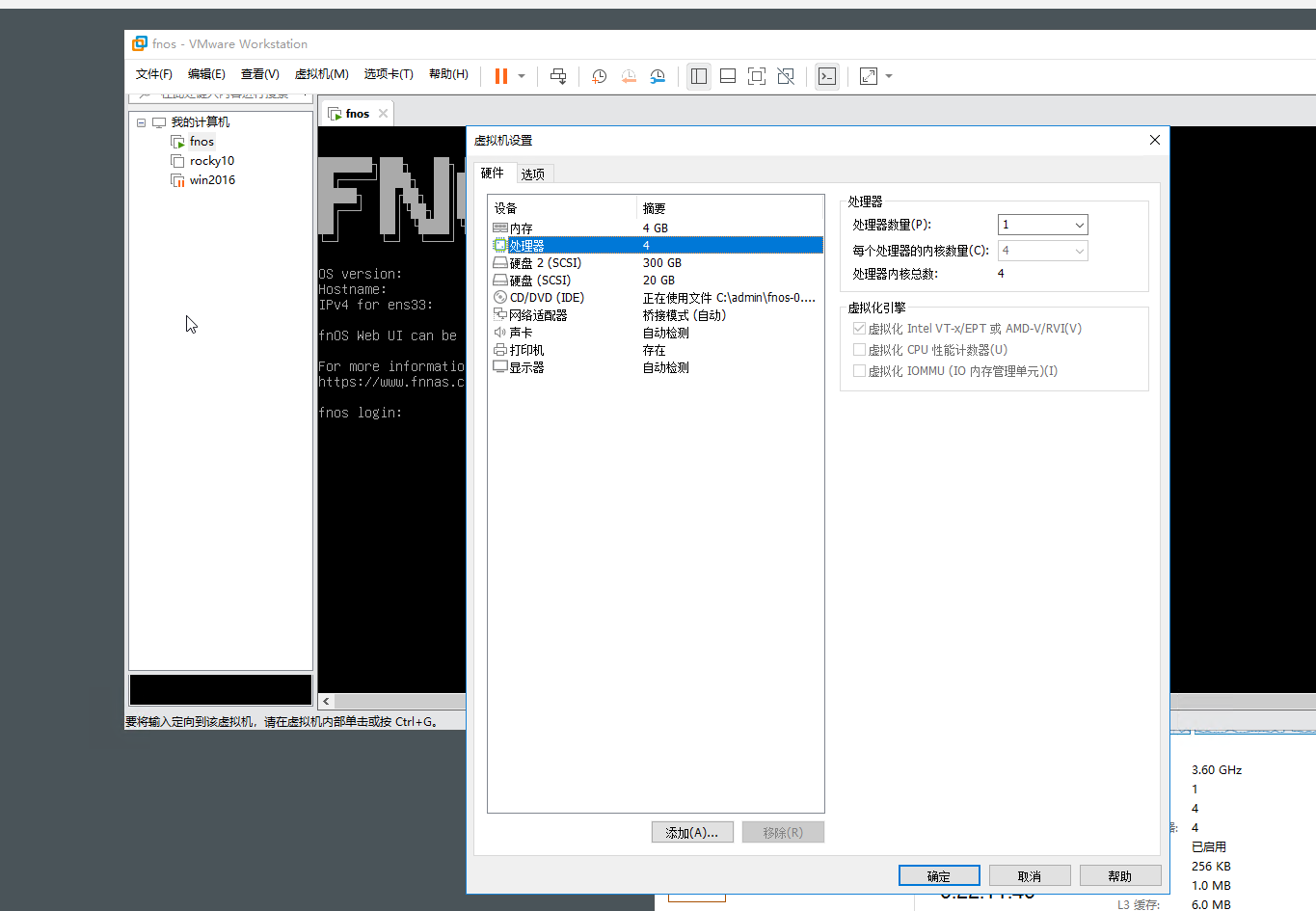Screen dimensions: 1316x911
Task: Select the 声卡 sound card device
Action: [x=519, y=332]
